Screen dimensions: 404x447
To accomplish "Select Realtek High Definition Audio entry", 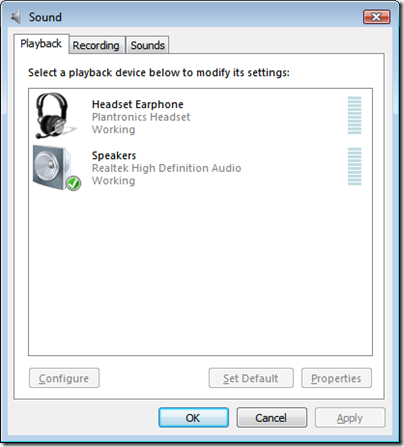I will point(166,168).
